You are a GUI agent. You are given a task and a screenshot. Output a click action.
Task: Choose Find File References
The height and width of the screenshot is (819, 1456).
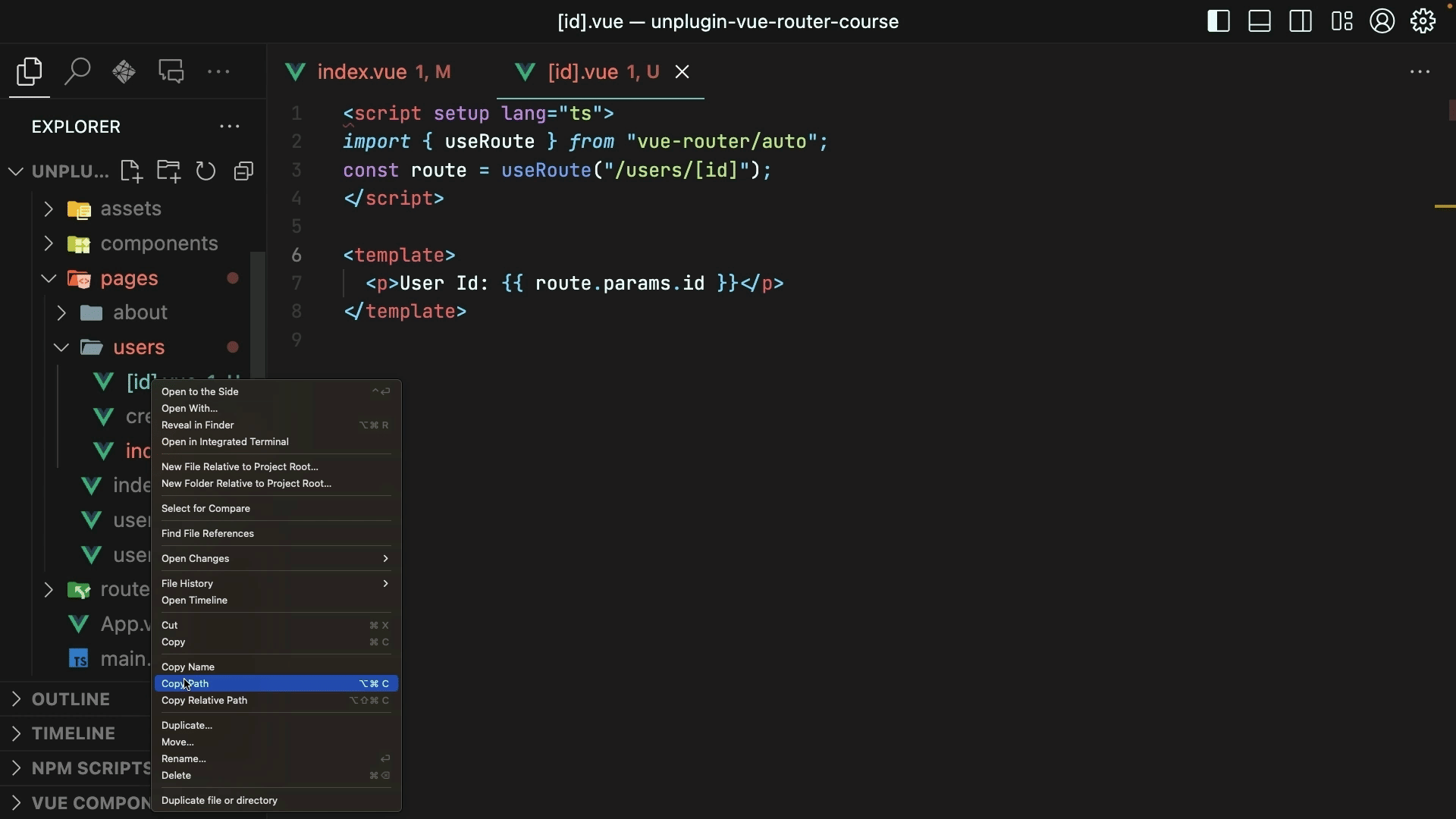pyautogui.click(x=276, y=534)
